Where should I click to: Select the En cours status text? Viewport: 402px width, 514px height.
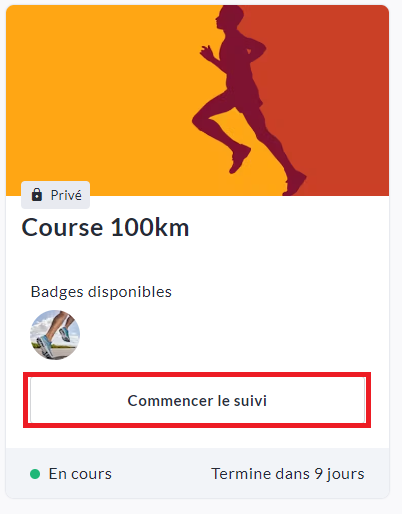80,474
